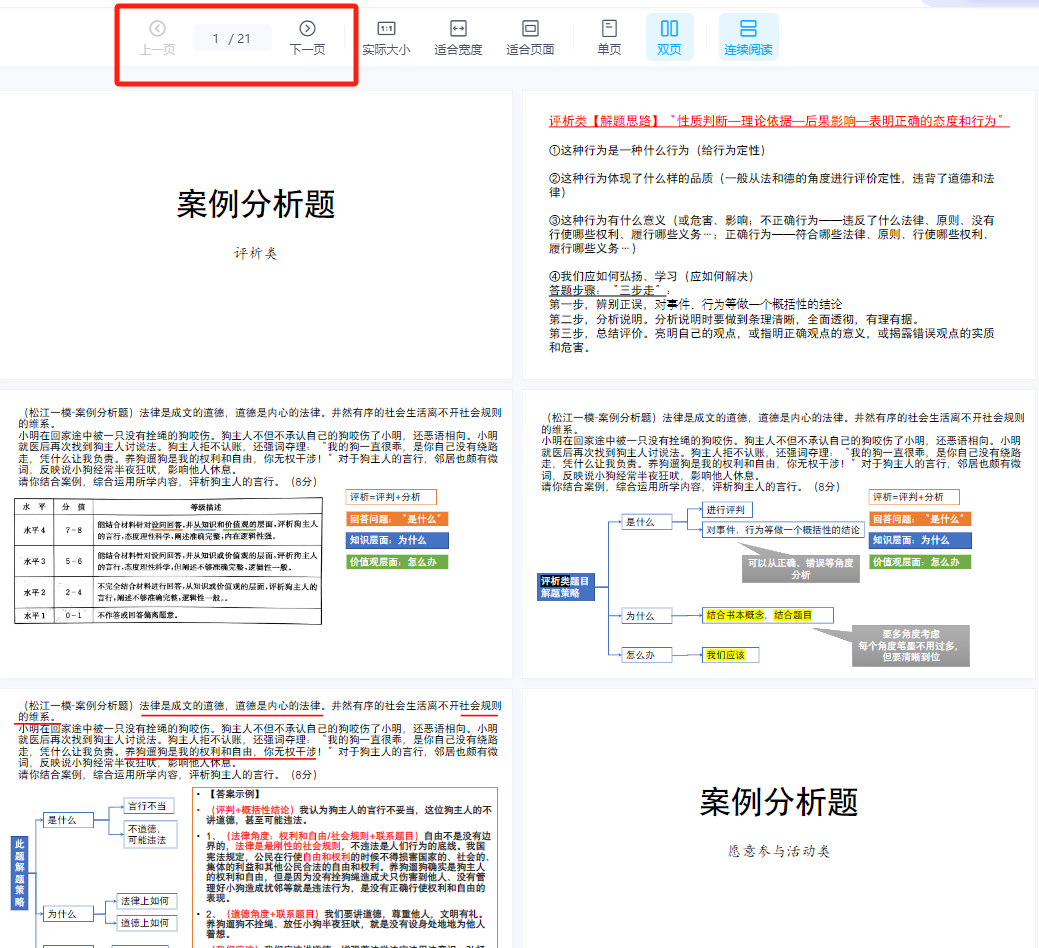
Task: Open the first page thumbnail titled 案例分析题 评析类
Action: (256, 235)
